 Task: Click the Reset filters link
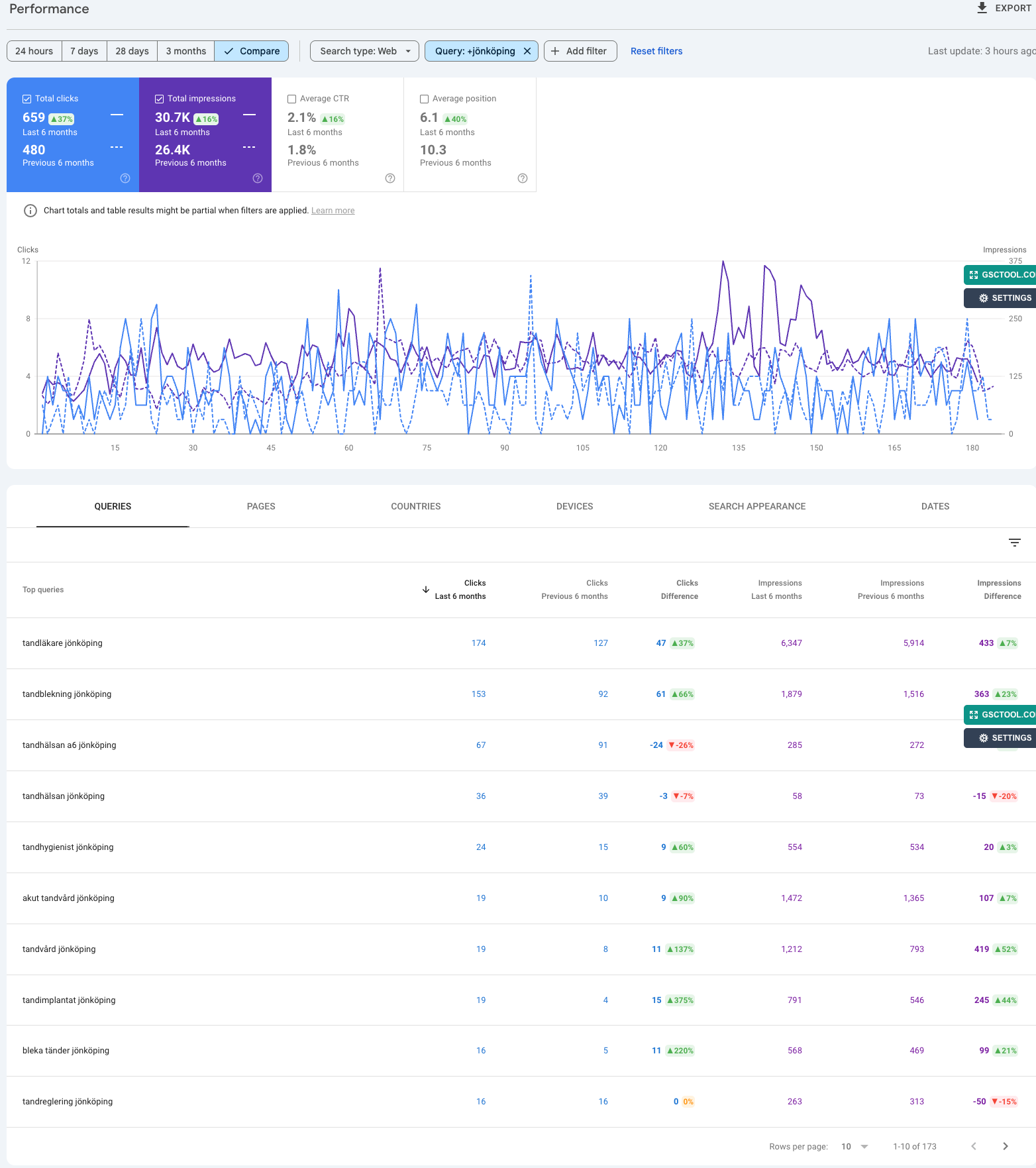pyautogui.click(x=656, y=51)
